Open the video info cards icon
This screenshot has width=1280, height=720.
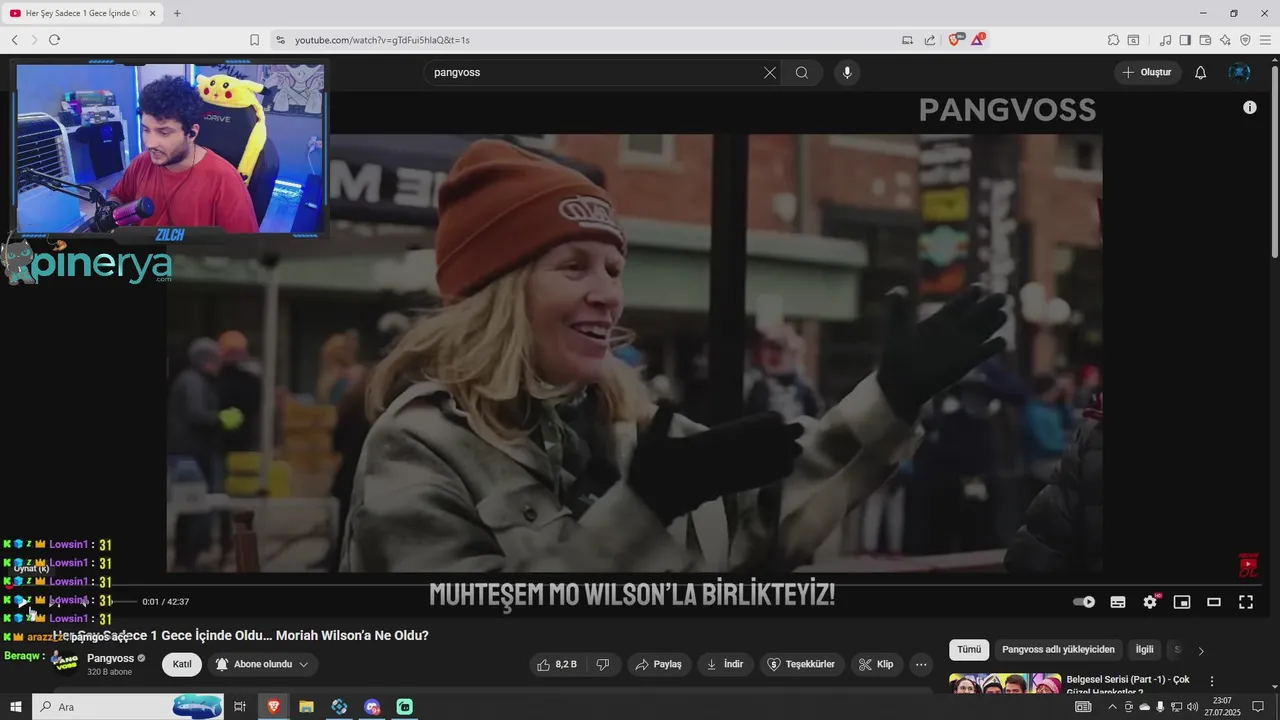coord(1250,107)
